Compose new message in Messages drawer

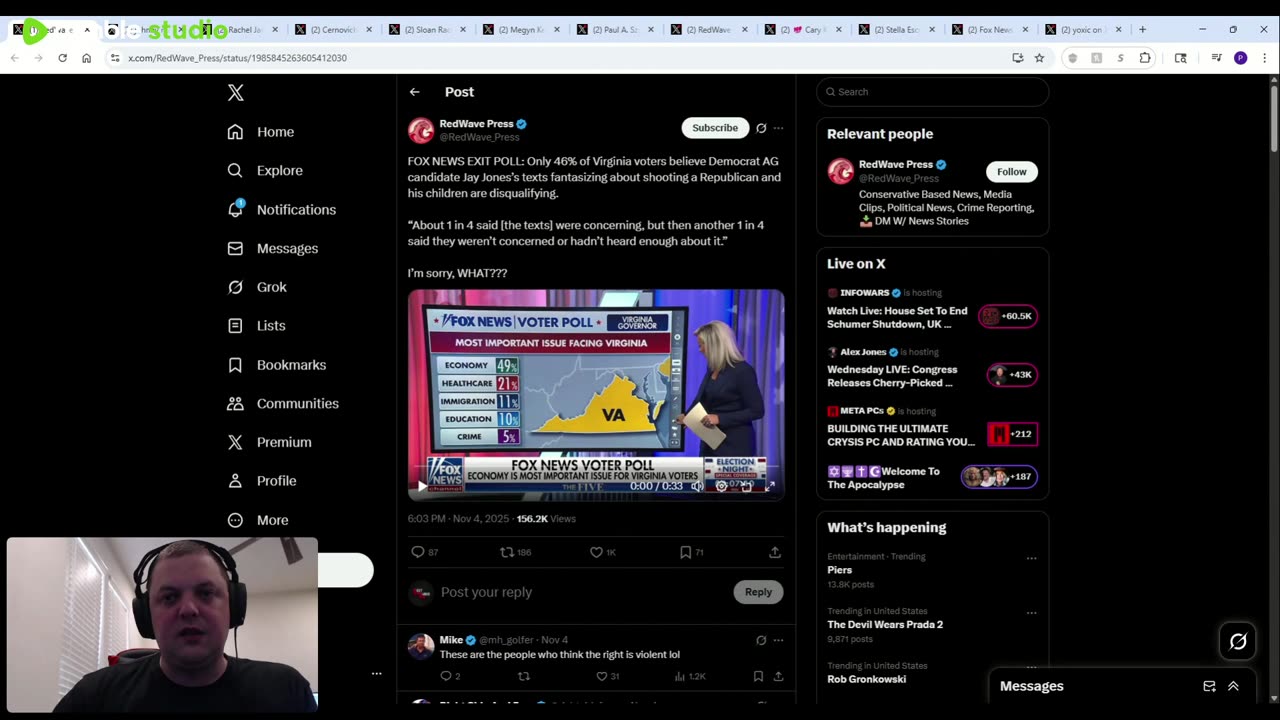1209,686
